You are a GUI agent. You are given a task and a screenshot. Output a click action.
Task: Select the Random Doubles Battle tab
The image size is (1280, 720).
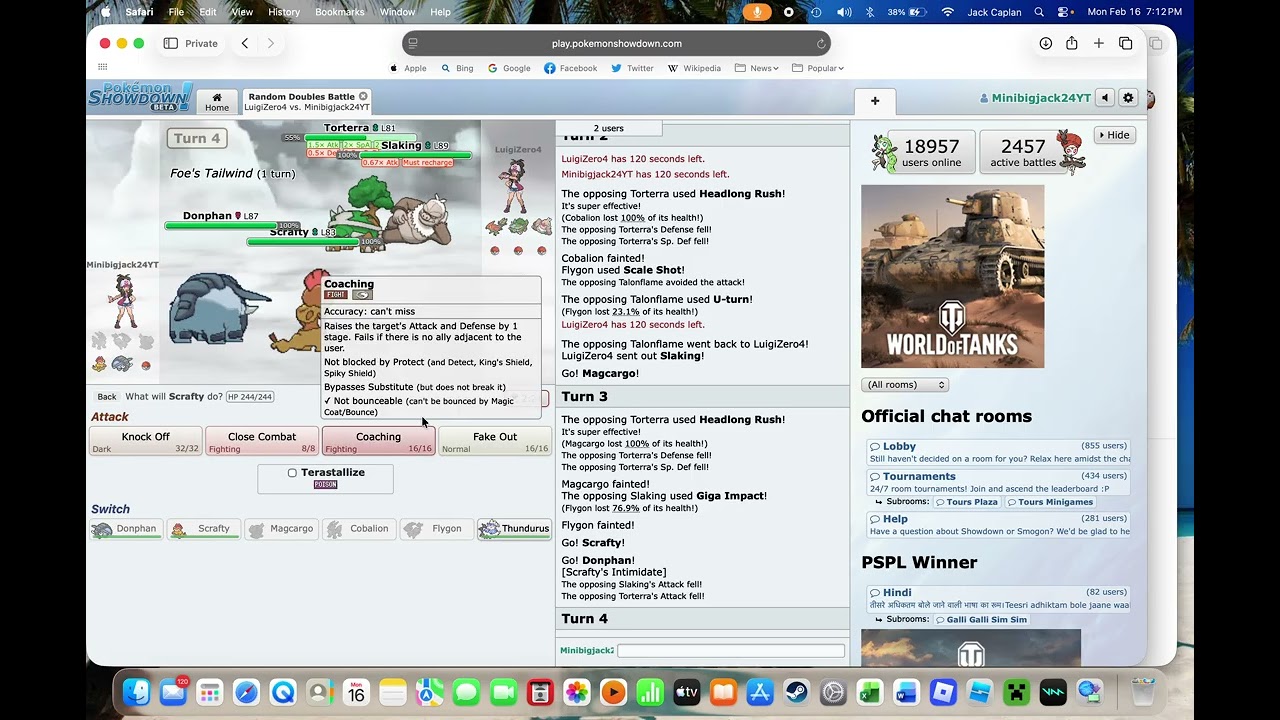[307, 102]
